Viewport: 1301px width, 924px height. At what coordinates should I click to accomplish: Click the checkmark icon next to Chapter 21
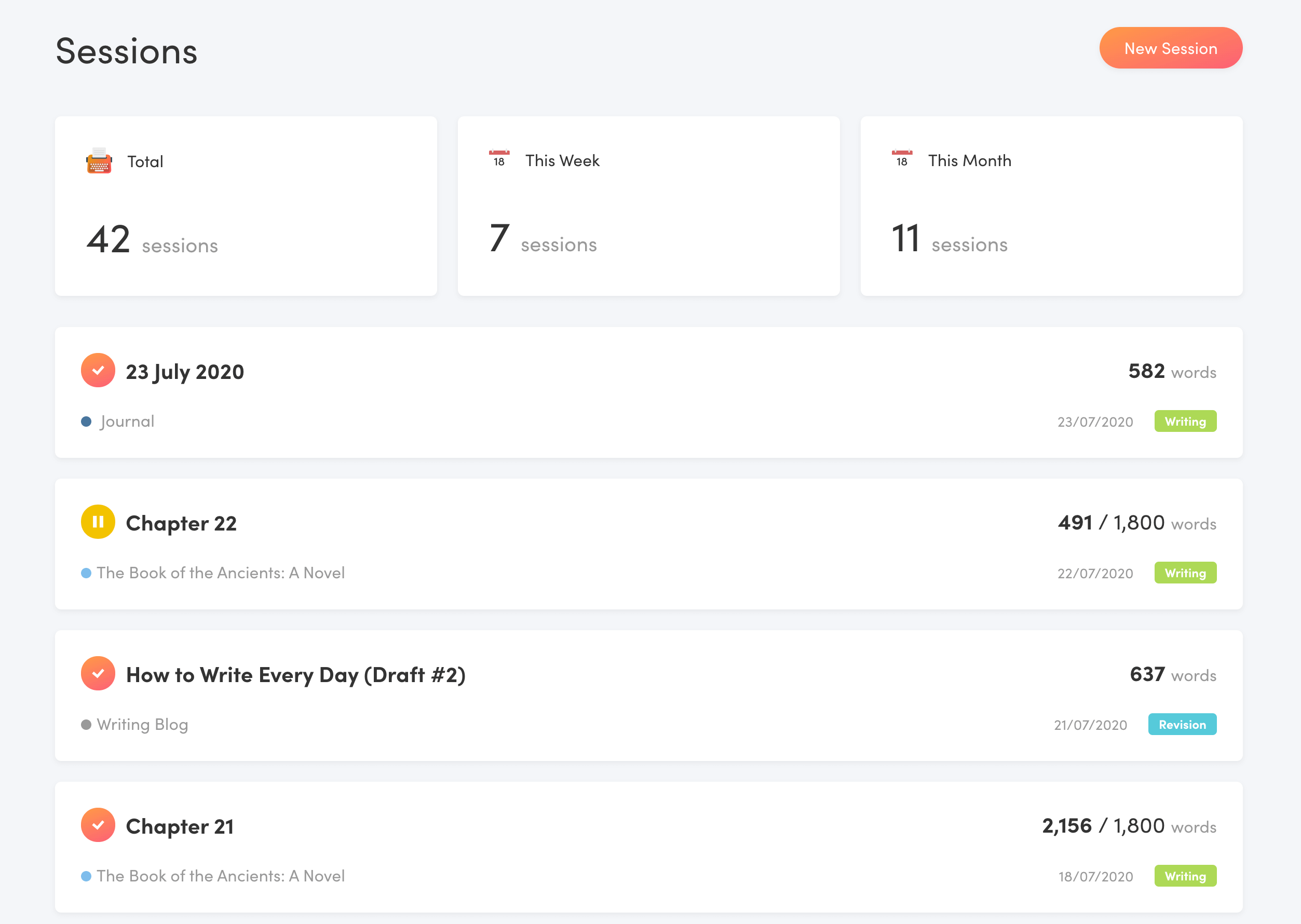pos(98,825)
